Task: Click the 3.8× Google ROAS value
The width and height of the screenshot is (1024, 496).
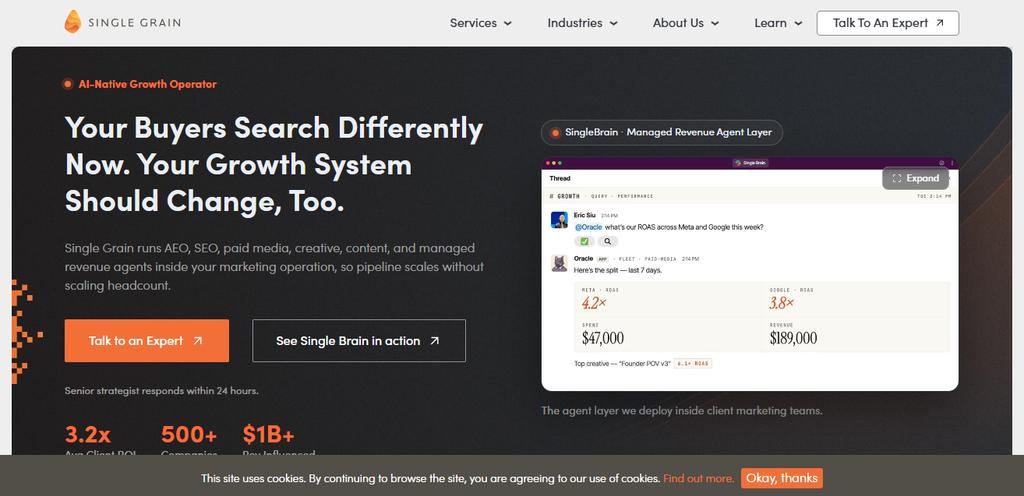Action: coord(782,303)
